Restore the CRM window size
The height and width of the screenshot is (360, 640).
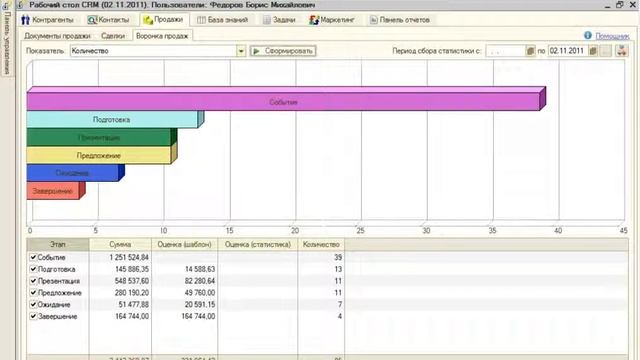pos(620,4)
